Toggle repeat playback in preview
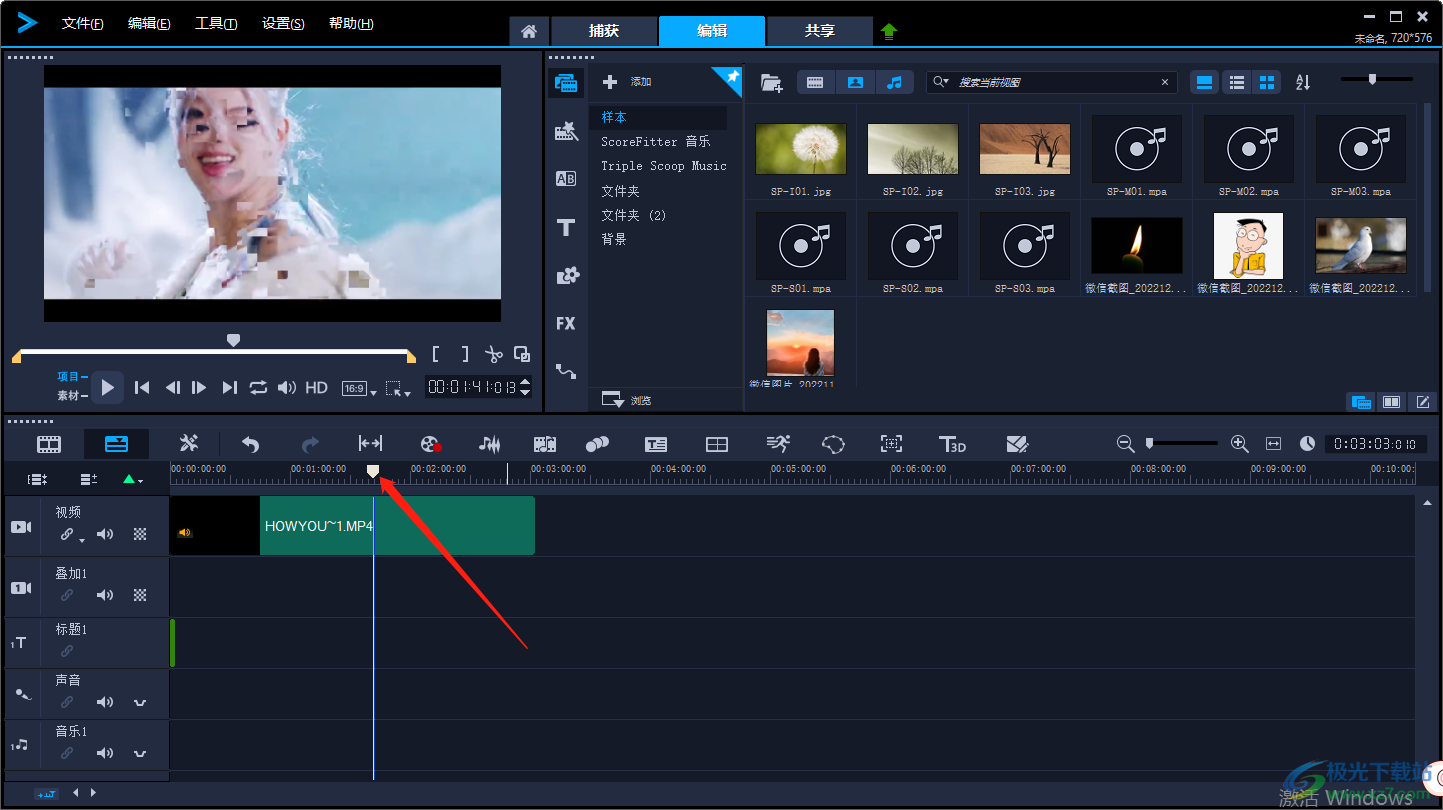 point(258,387)
